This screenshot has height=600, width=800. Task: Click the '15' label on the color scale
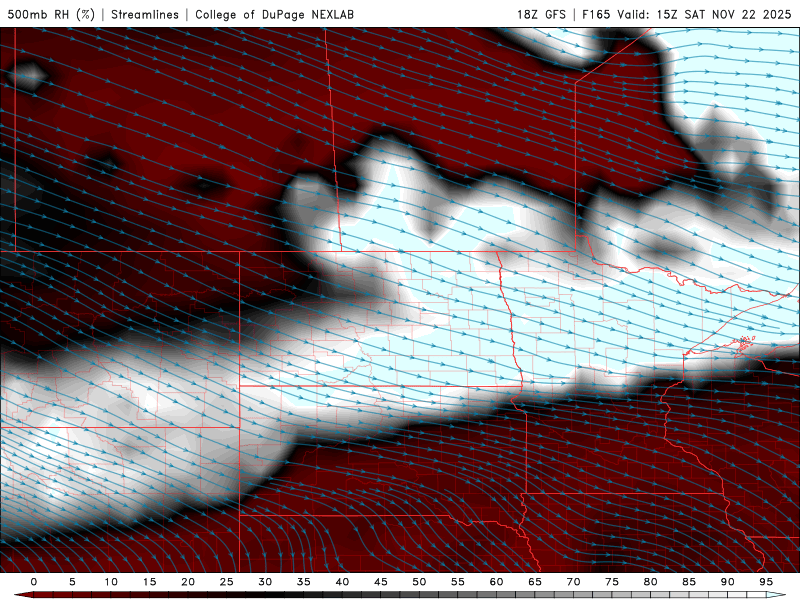pyautogui.click(x=149, y=582)
